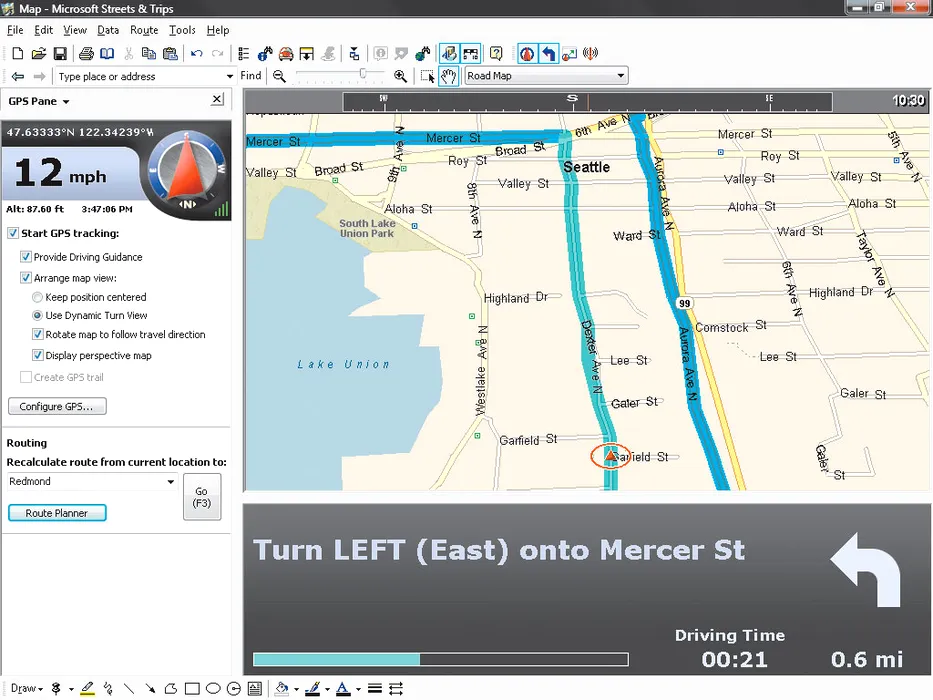Click the Save map toolbar icon
The width and height of the screenshot is (933, 700).
[60, 54]
